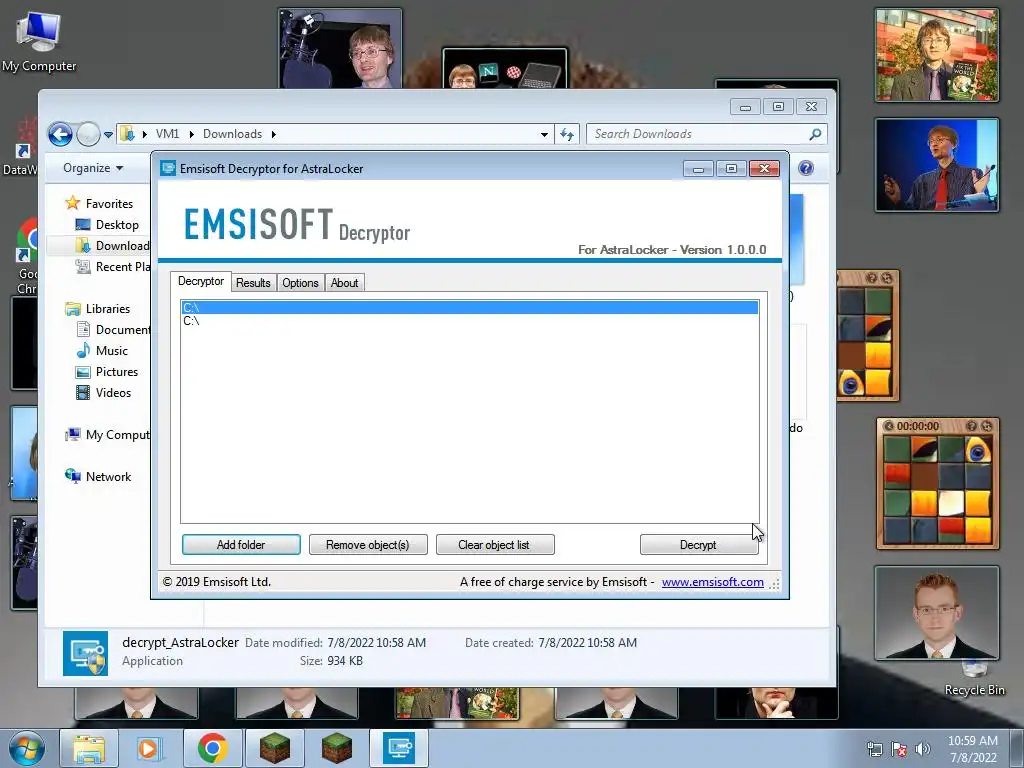
Task: Click the volume speaker tray icon
Action: 923,749
